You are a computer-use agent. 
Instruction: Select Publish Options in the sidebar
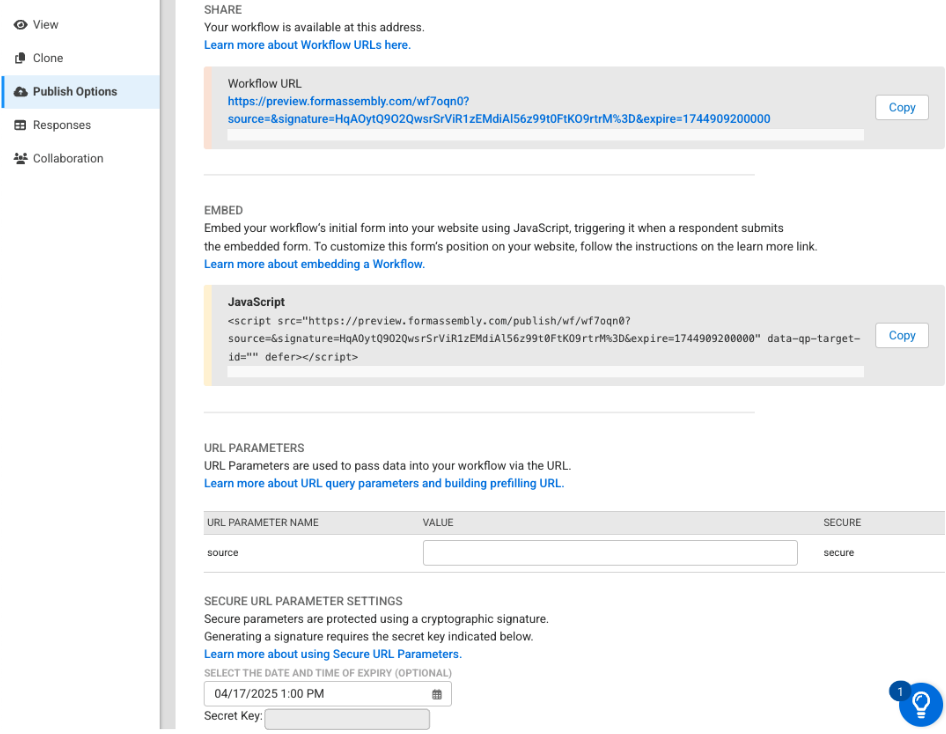(75, 92)
